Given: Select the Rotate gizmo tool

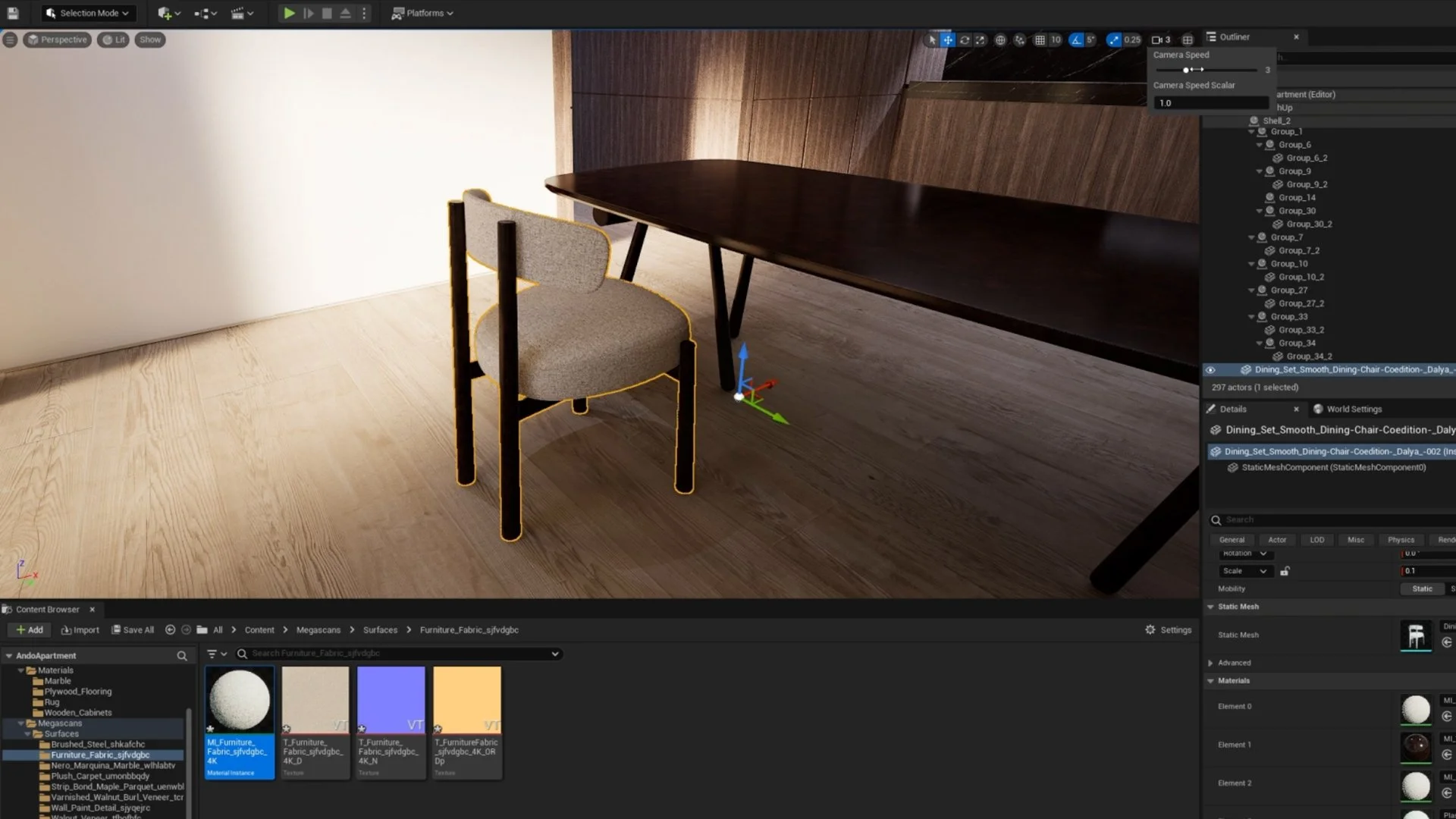Looking at the screenshot, I should (x=965, y=39).
